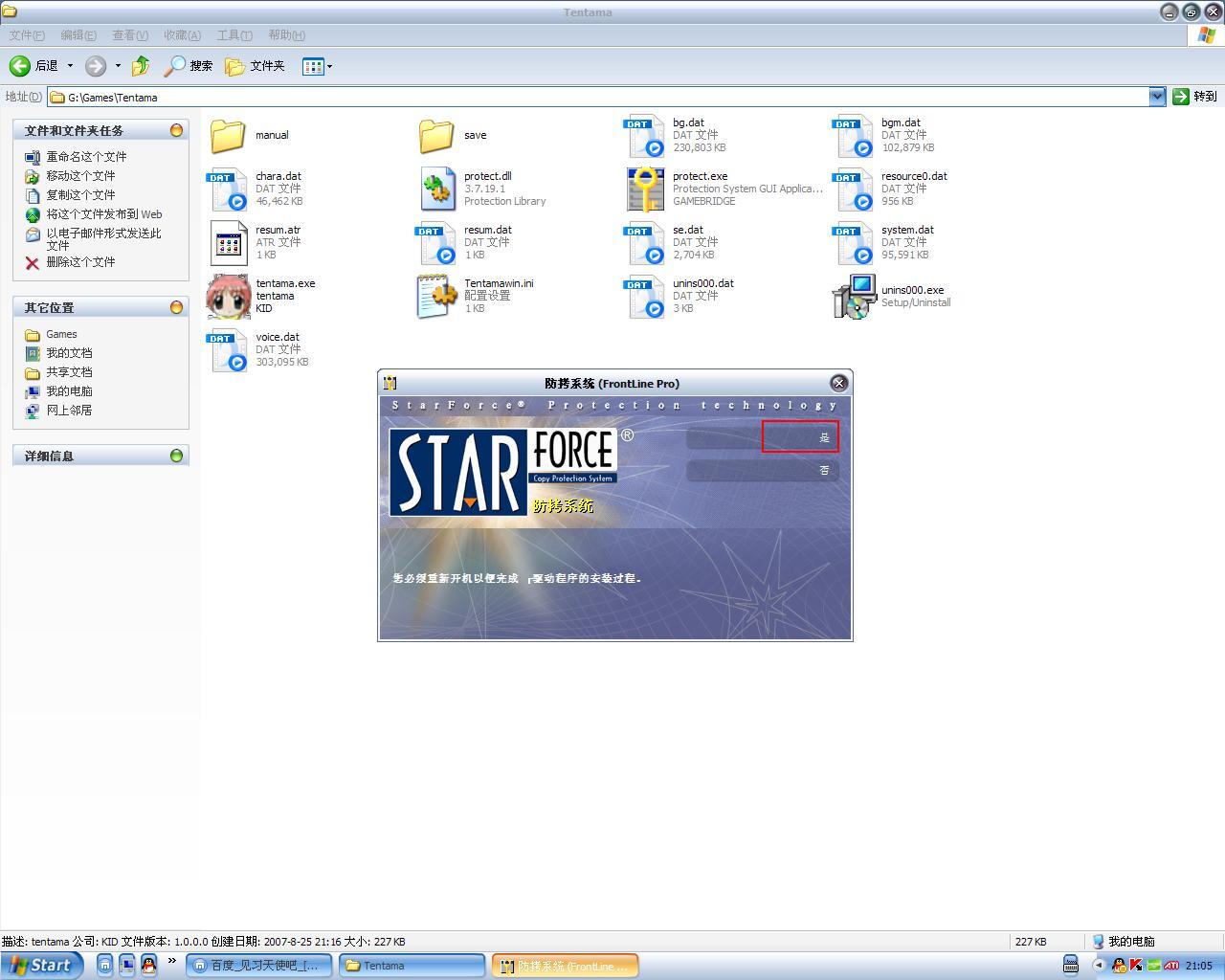Open the save folder icon

click(x=436, y=135)
